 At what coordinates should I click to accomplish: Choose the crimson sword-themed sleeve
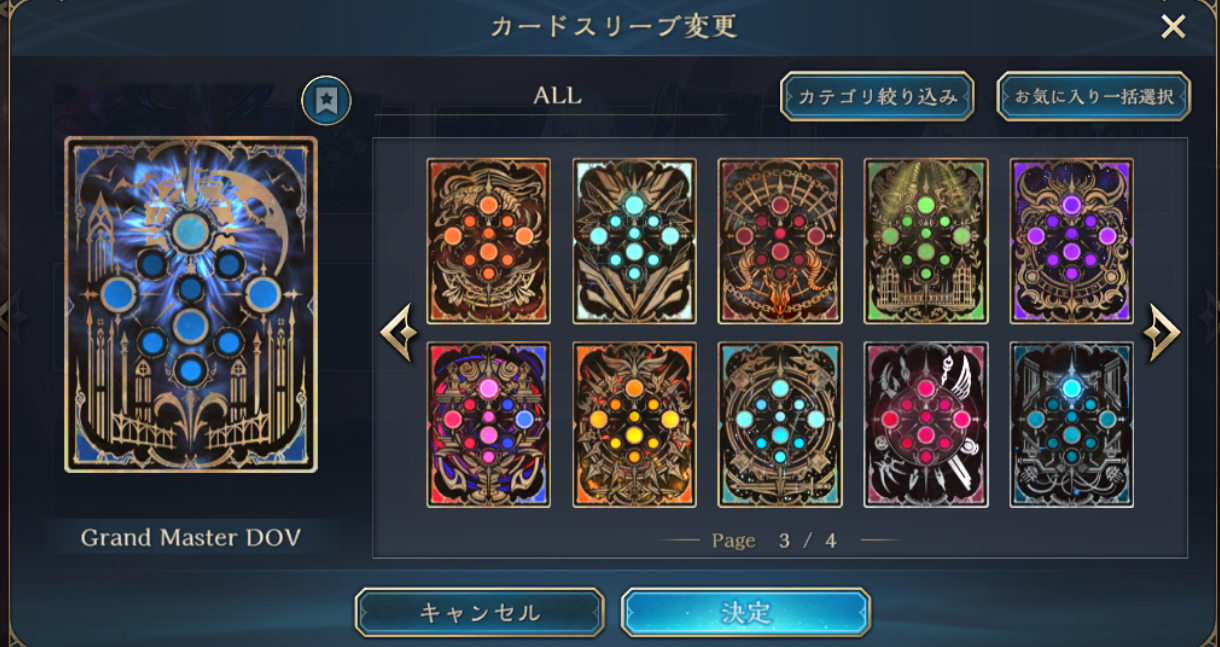926,425
